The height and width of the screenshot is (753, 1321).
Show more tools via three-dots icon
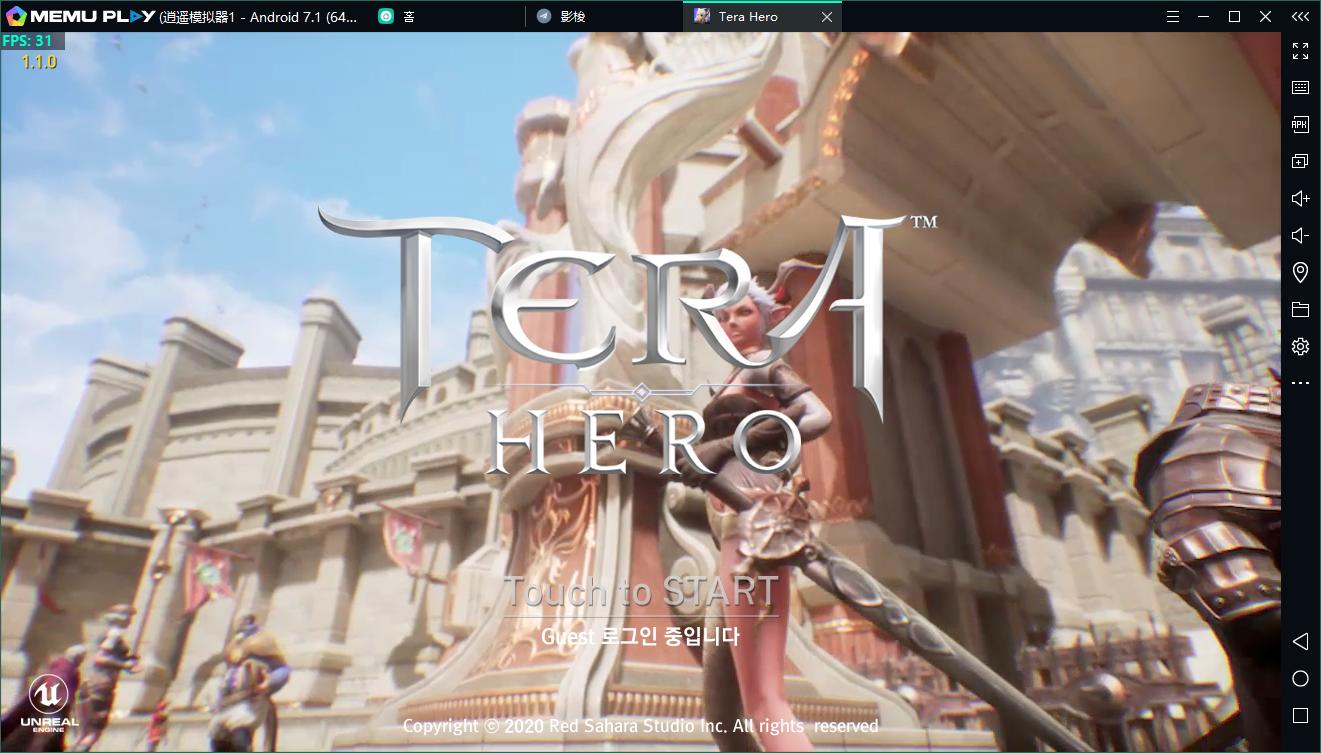1300,383
